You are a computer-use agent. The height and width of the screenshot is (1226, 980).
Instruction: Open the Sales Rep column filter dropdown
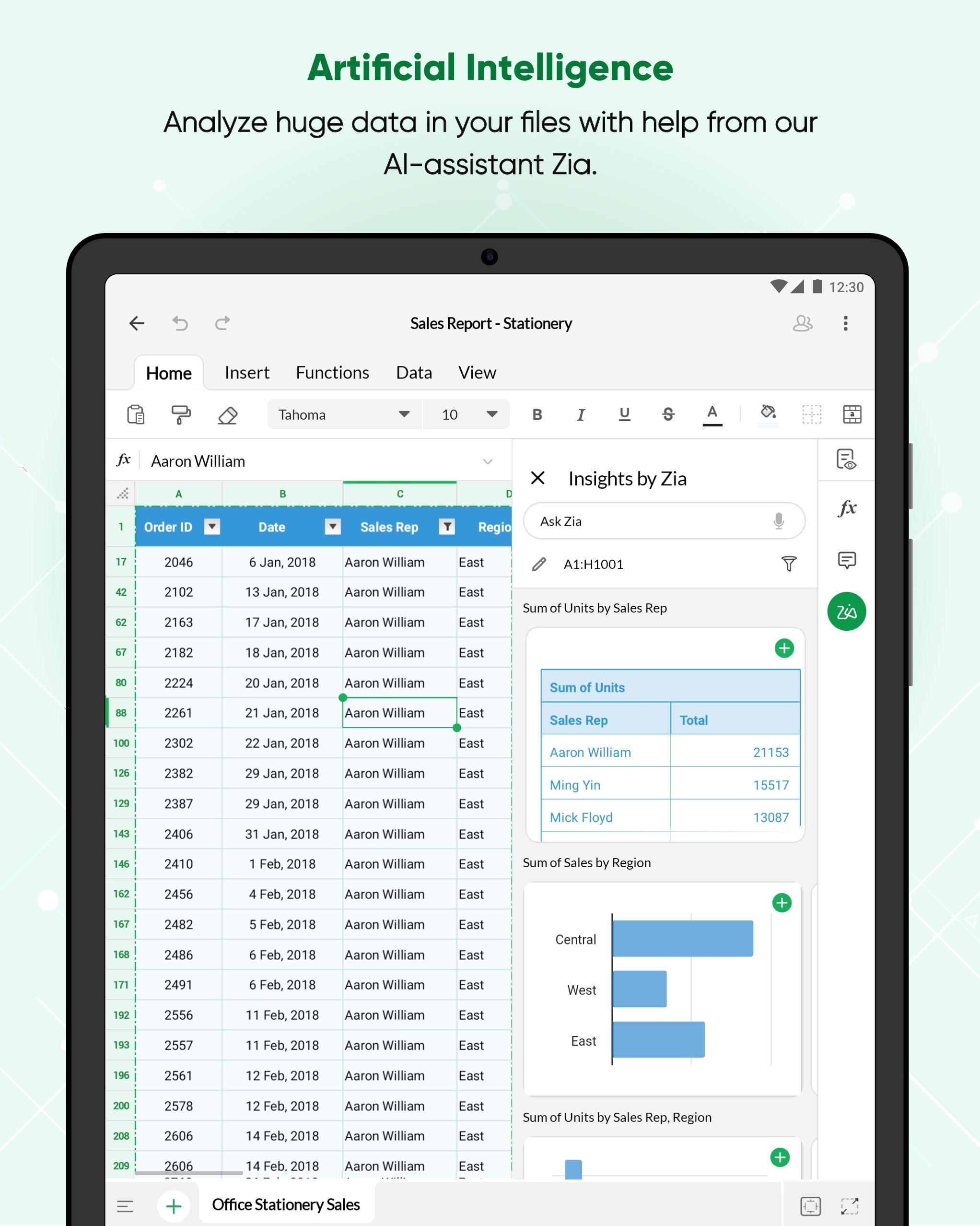(x=447, y=527)
